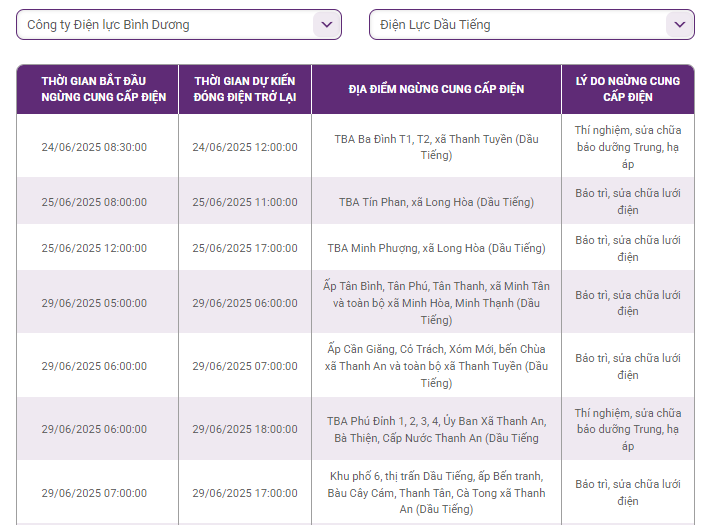
Task: Click start time 29/06/2025 05:00:00
Action: [x=94, y=302]
